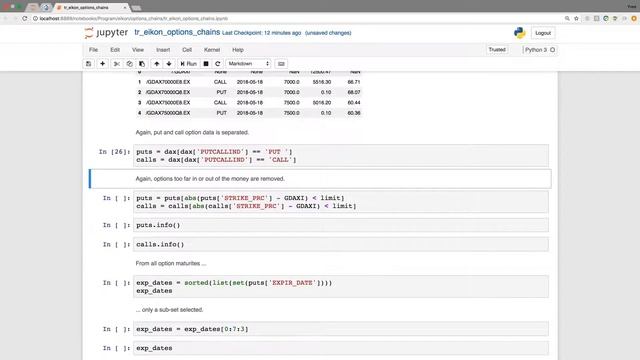Open the Help menu
The width and height of the screenshot is (640, 360).
238,50
